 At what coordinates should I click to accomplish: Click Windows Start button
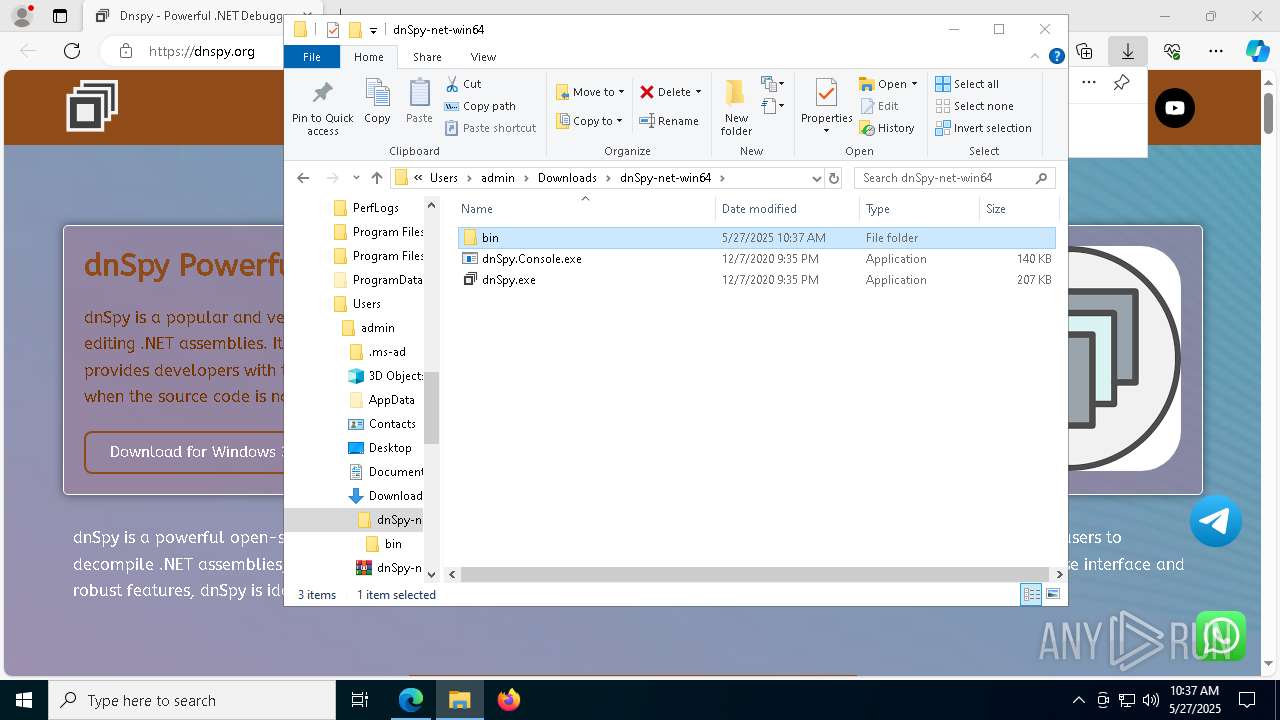[23, 700]
